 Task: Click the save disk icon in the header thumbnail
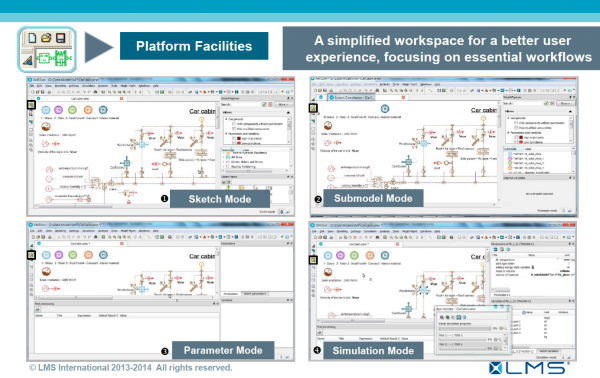[60, 37]
